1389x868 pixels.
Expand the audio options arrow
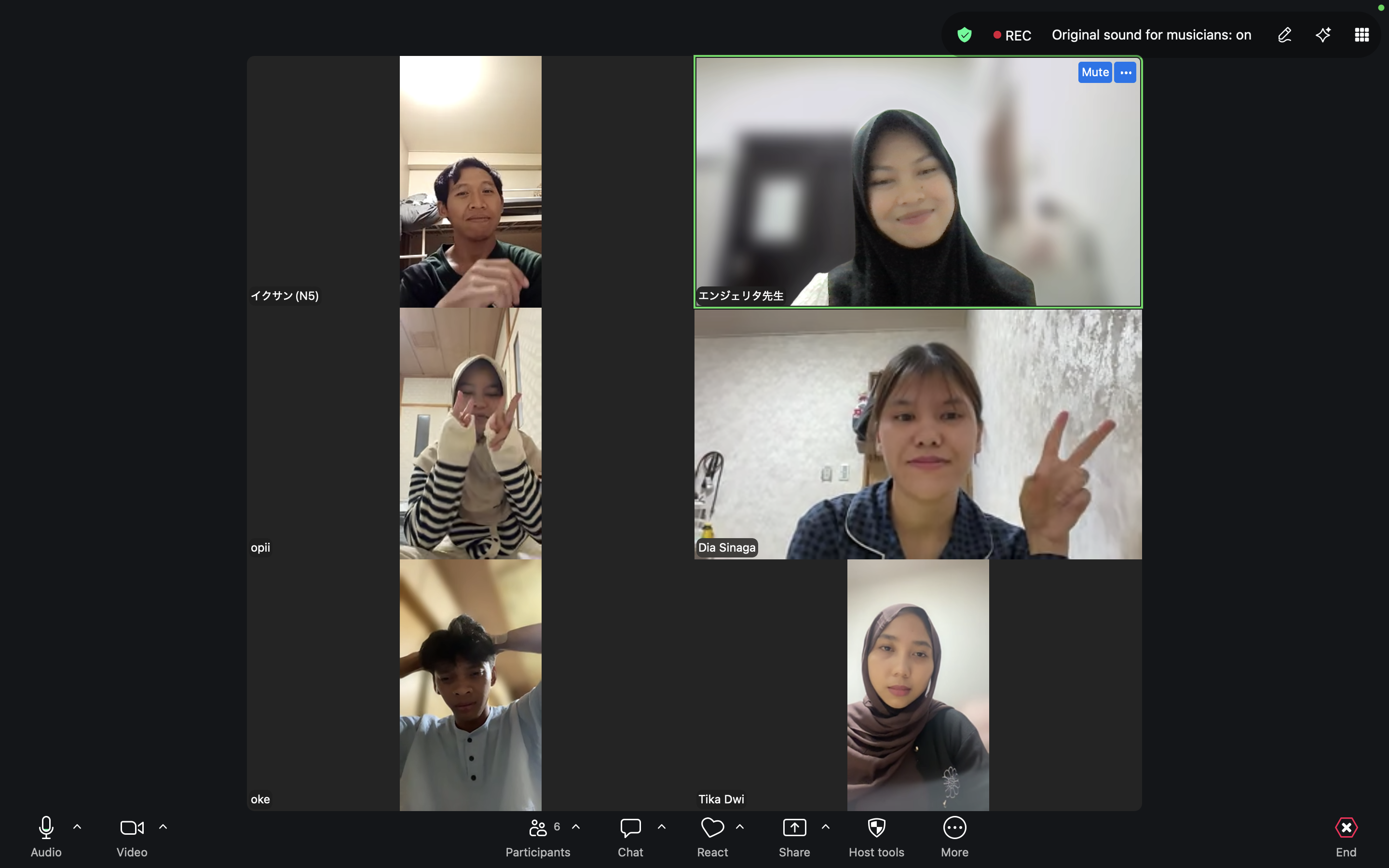77,827
